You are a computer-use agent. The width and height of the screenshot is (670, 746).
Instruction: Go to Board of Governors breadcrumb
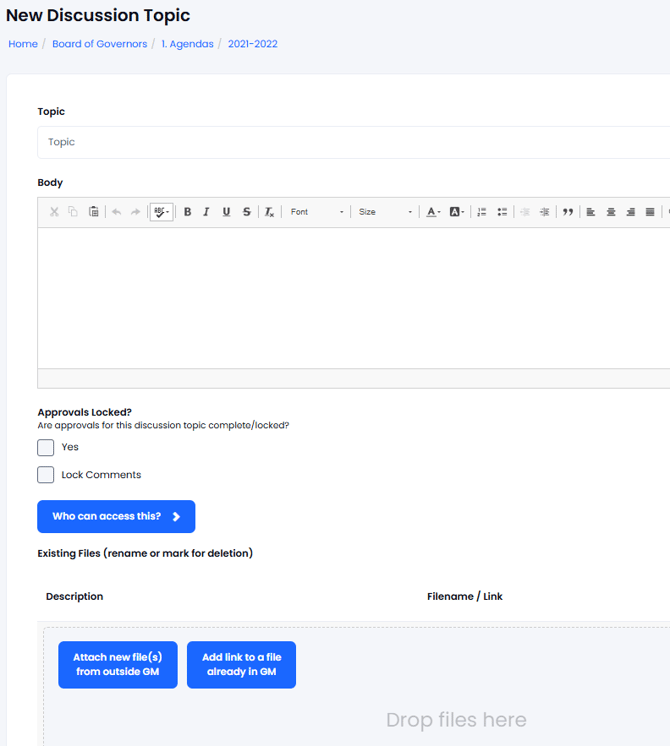click(99, 44)
